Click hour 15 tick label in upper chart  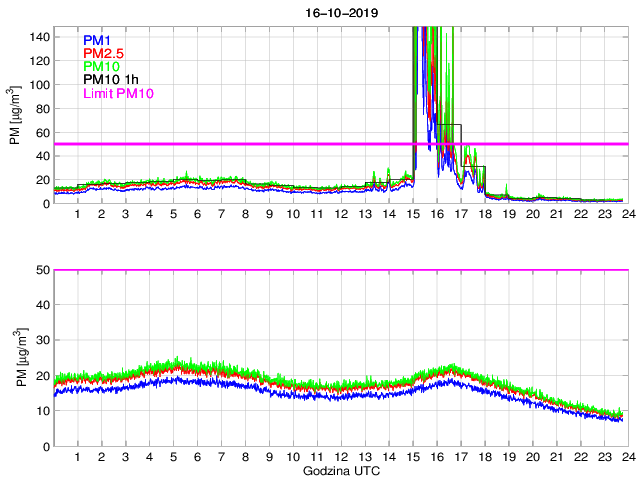coord(414,215)
